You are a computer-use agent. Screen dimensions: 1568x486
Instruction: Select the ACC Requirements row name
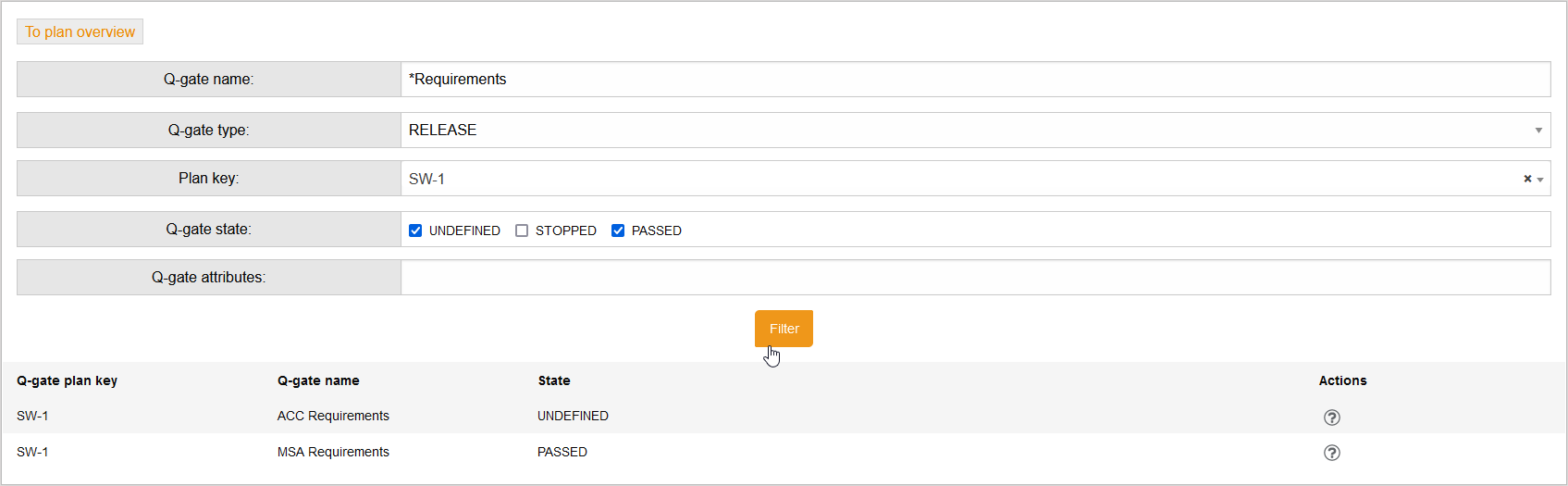(333, 416)
